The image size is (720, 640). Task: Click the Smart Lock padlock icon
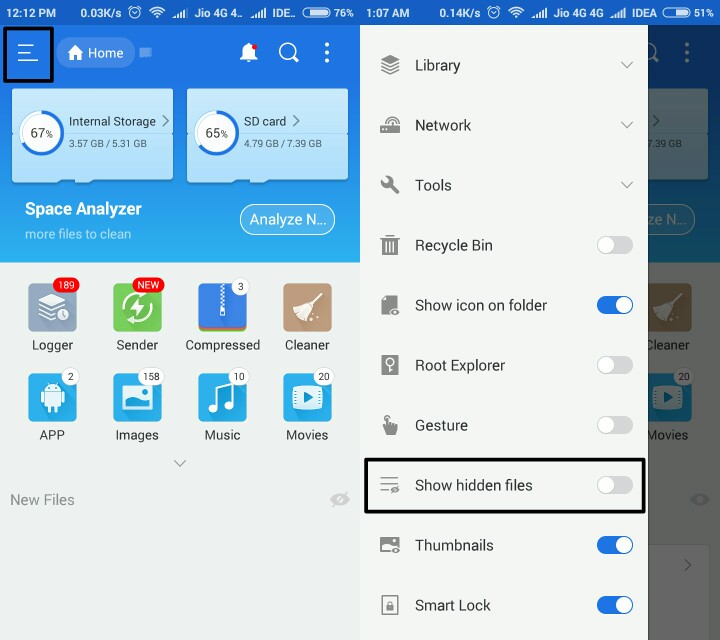(390, 605)
